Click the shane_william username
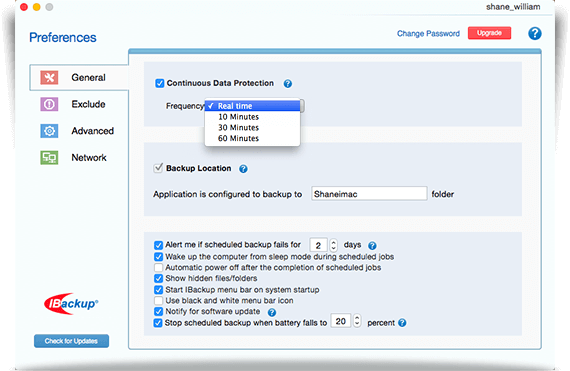The image size is (570, 371). [x=513, y=7]
